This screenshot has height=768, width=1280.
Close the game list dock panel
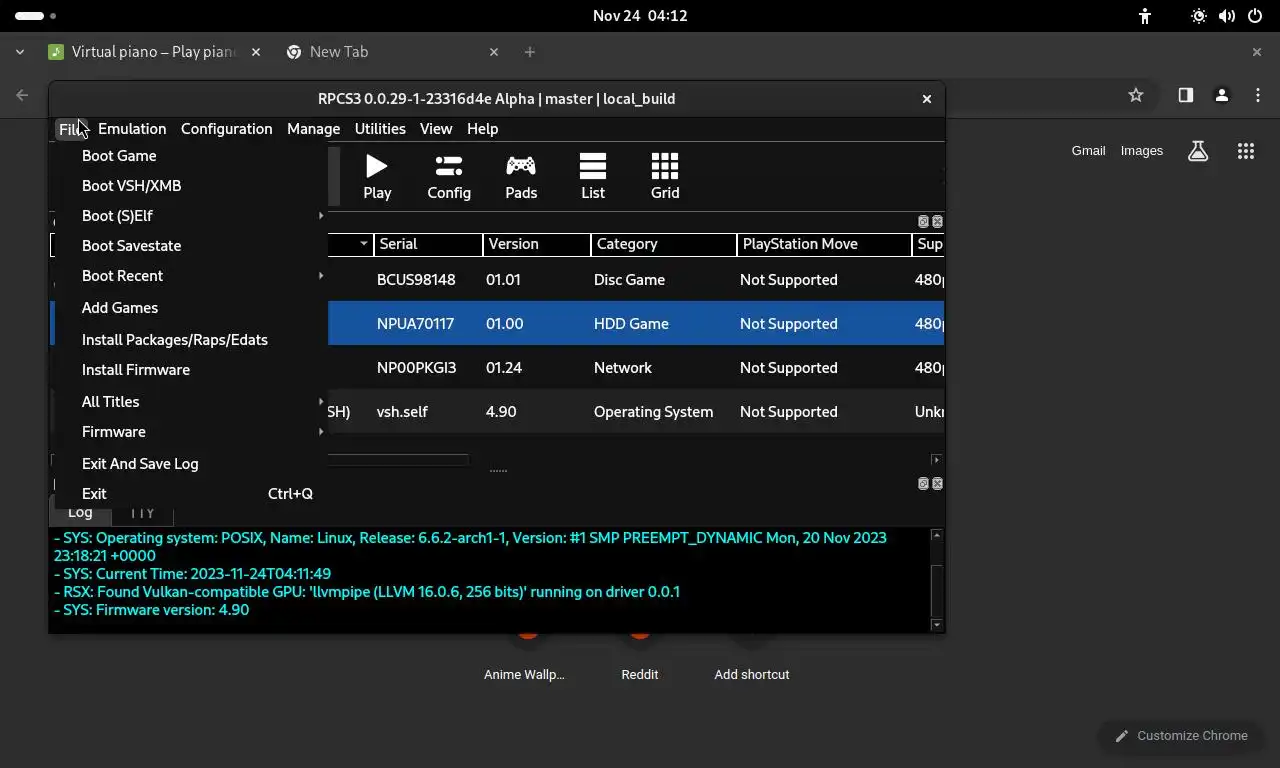point(937,222)
